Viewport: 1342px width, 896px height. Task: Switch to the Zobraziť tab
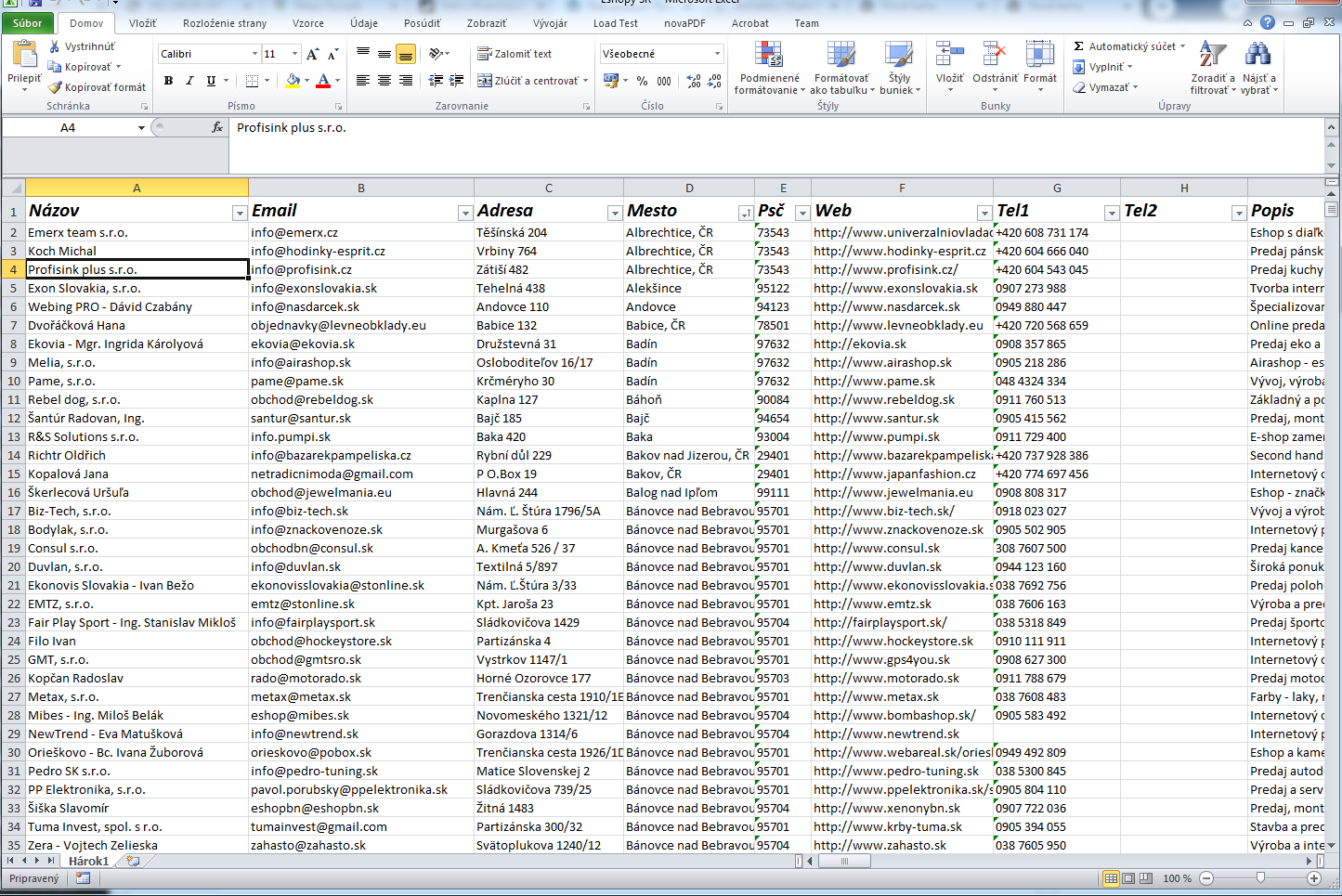pos(487,23)
